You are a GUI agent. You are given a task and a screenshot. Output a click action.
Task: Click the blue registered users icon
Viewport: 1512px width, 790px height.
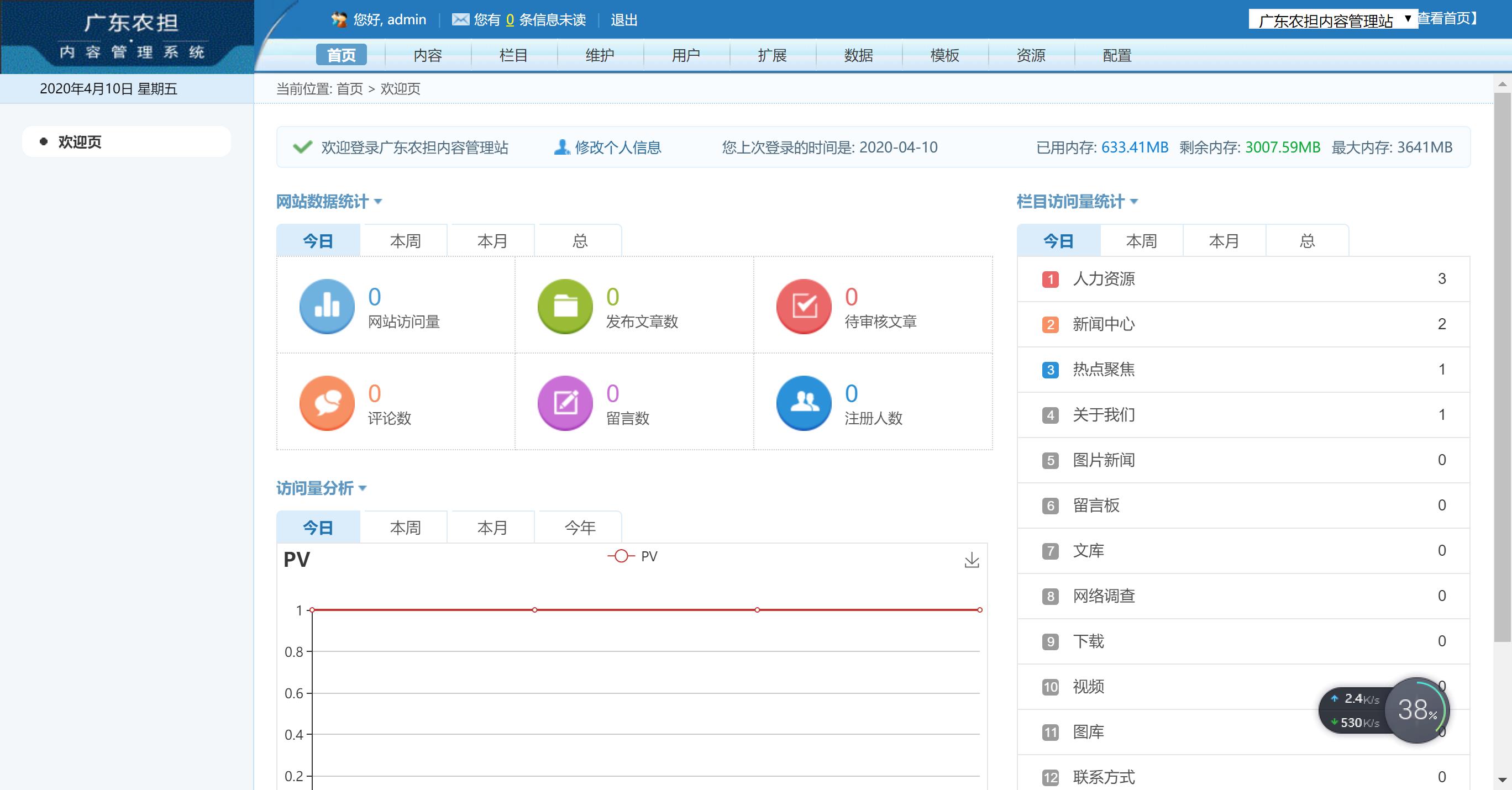click(x=804, y=403)
